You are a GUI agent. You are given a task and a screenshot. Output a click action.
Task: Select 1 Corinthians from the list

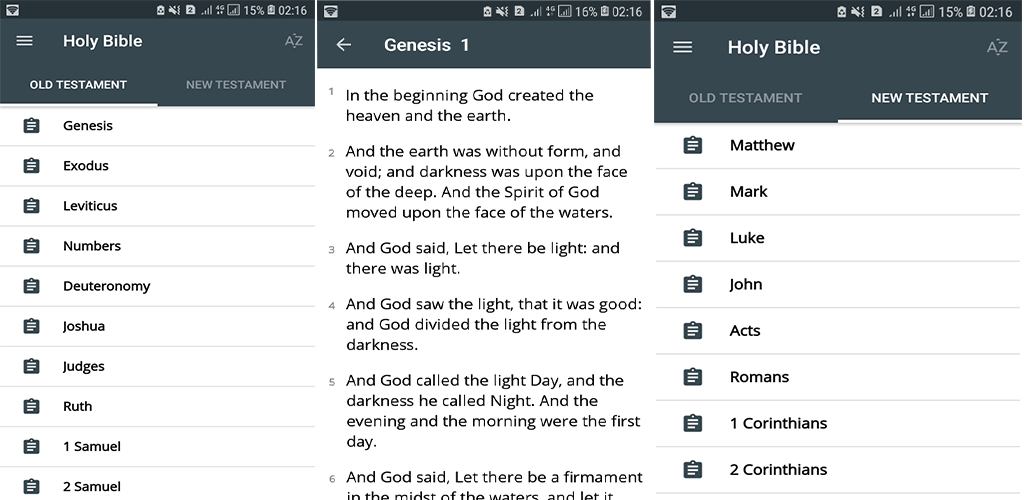(778, 423)
